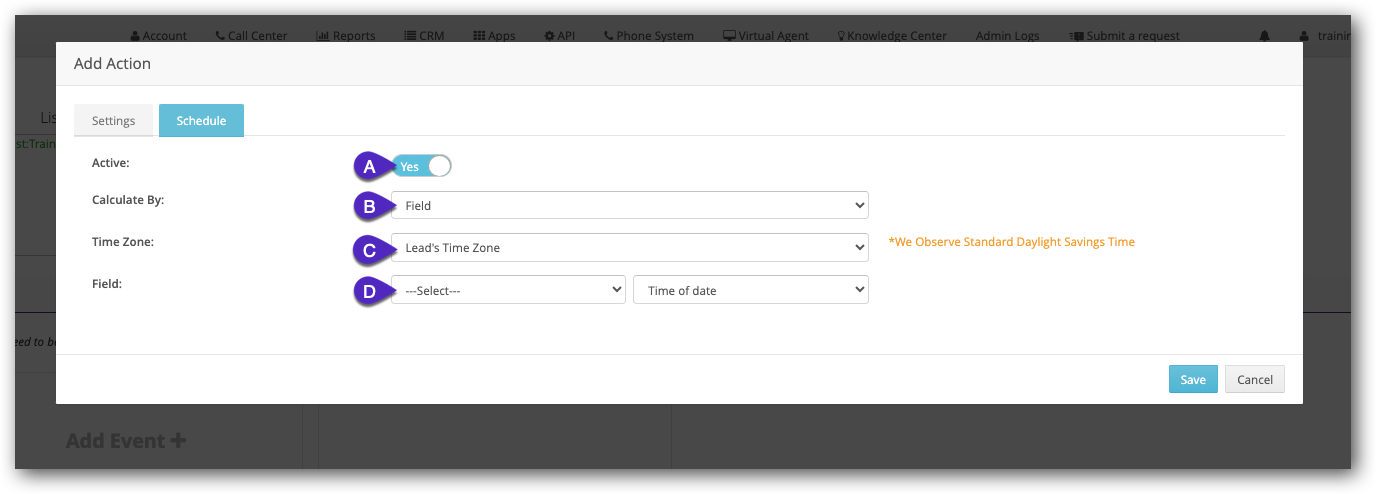Screen dimensions: 1376x494
Task: Open the Account menu
Action: click(x=158, y=35)
